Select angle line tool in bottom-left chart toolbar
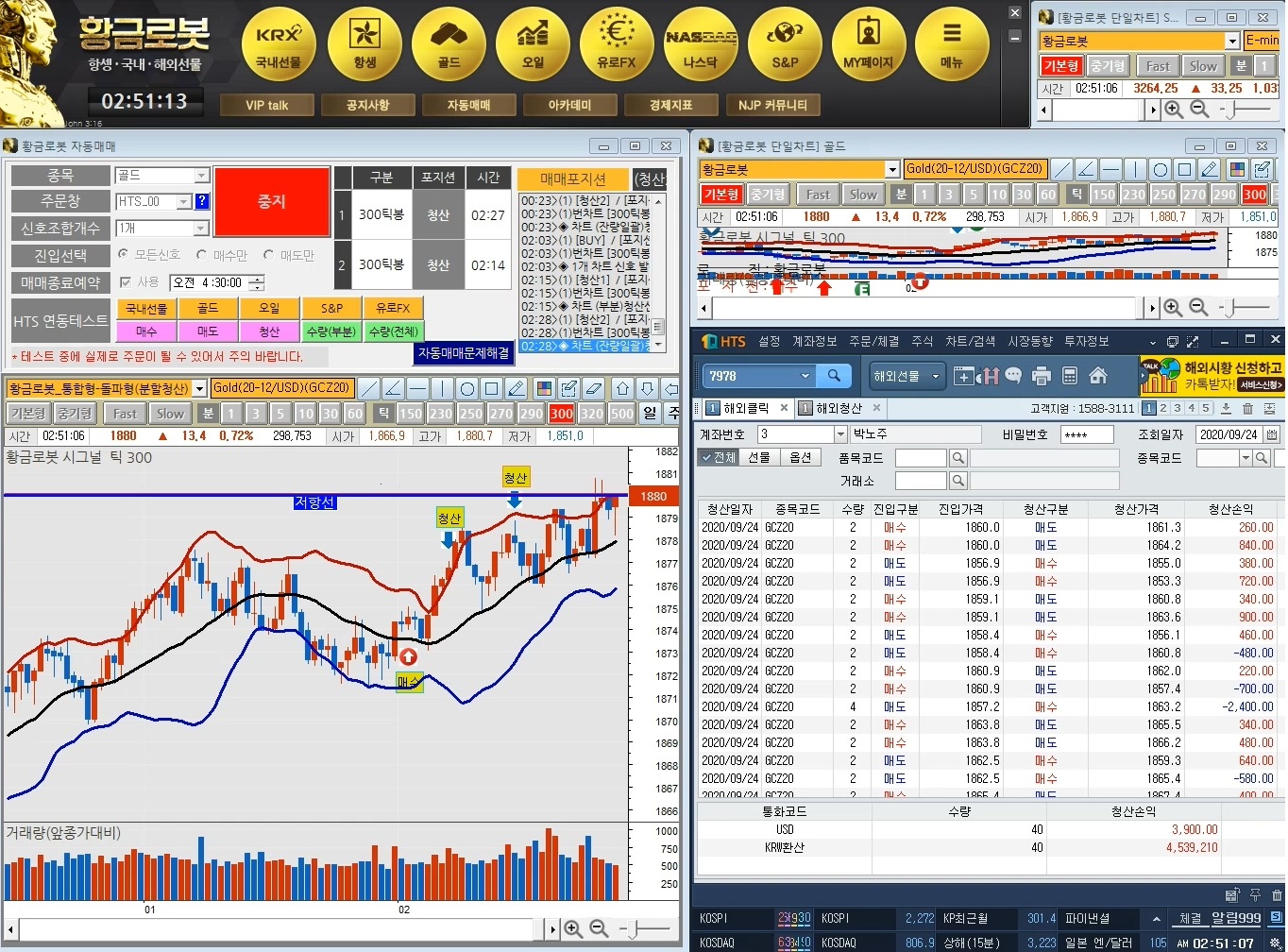 click(394, 388)
